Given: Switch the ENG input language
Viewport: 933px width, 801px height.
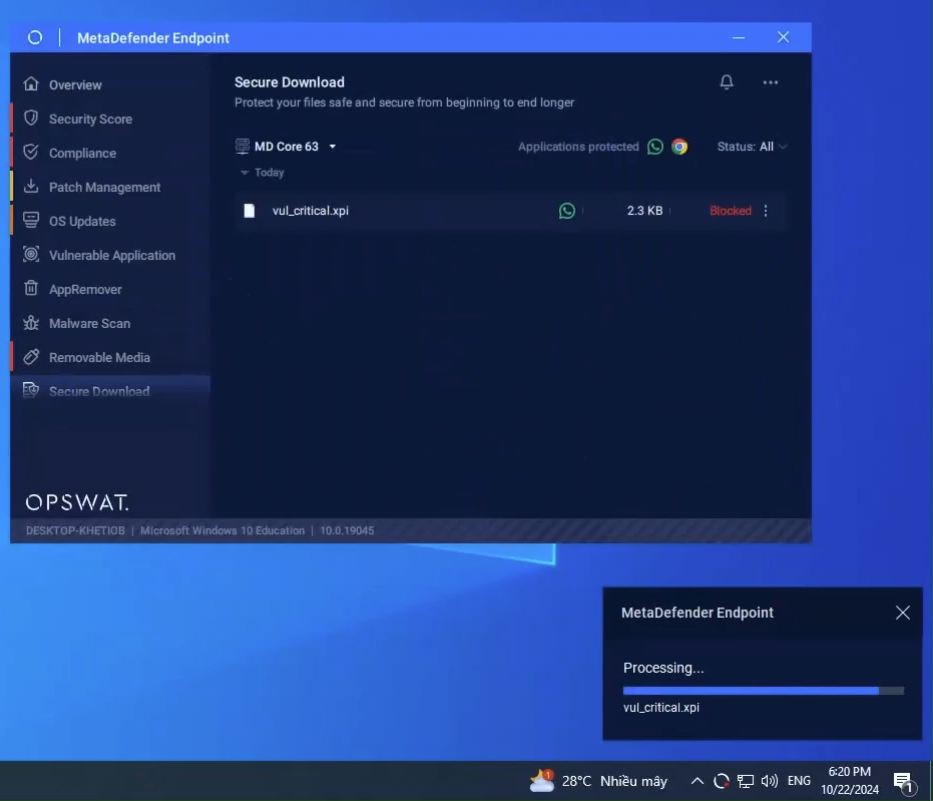Looking at the screenshot, I should coord(799,781).
